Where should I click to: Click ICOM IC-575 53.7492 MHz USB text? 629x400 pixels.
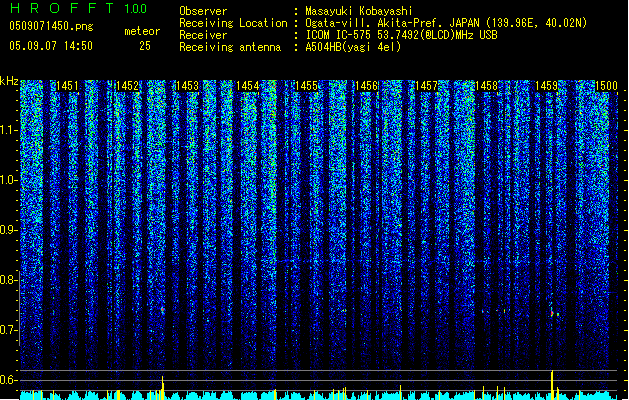coord(401,35)
